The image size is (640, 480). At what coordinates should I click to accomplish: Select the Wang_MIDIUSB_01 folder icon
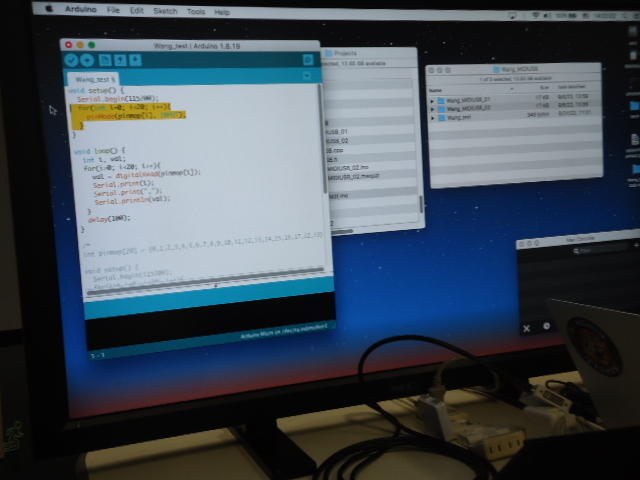(441, 100)
